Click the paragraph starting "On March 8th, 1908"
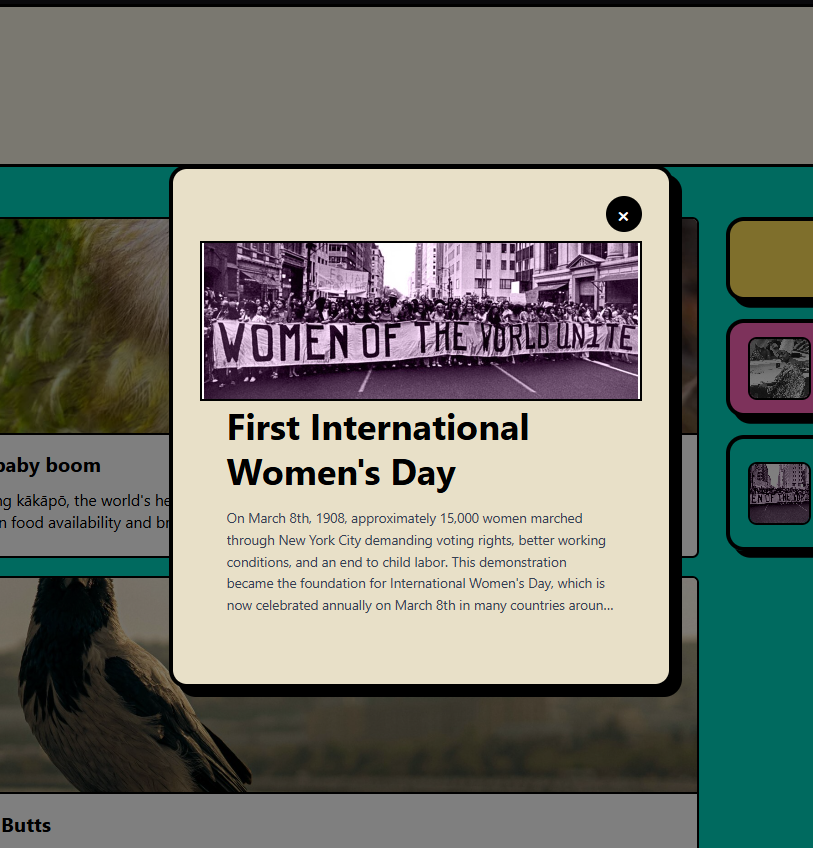Viewport: 813px width, 848px height. [420, 562]
